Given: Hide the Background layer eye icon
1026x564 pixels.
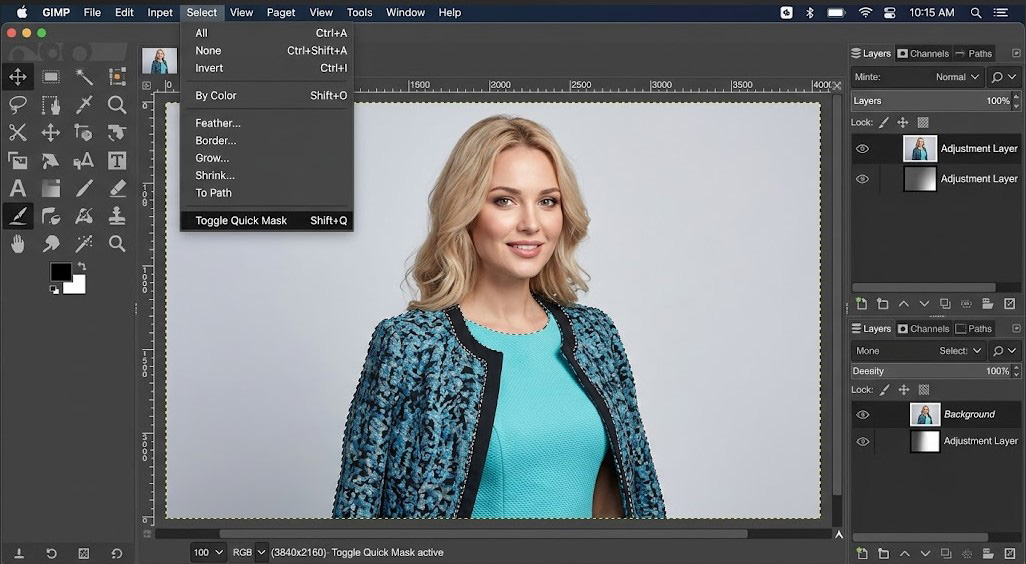Looking at the screenshot, I should 863,415.
